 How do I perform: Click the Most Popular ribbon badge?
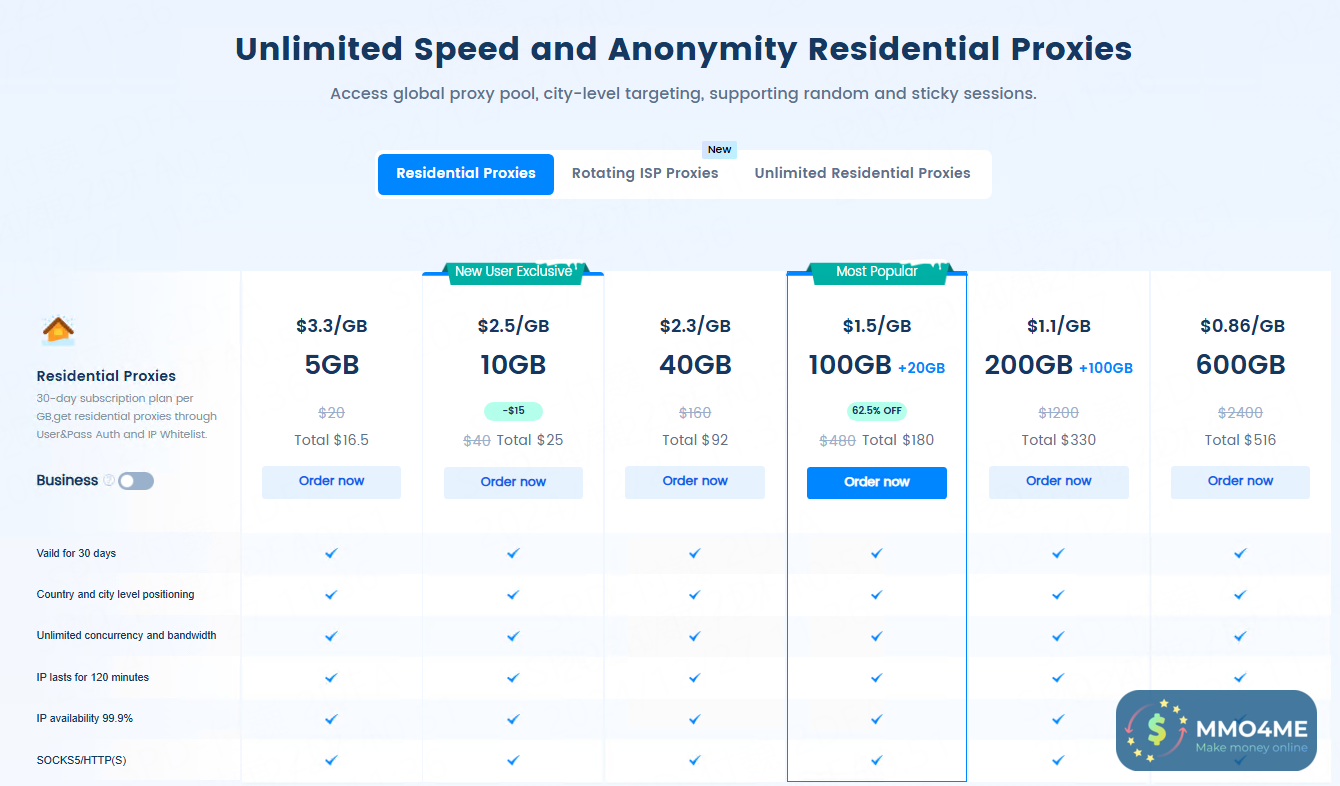tap(877, 272)
